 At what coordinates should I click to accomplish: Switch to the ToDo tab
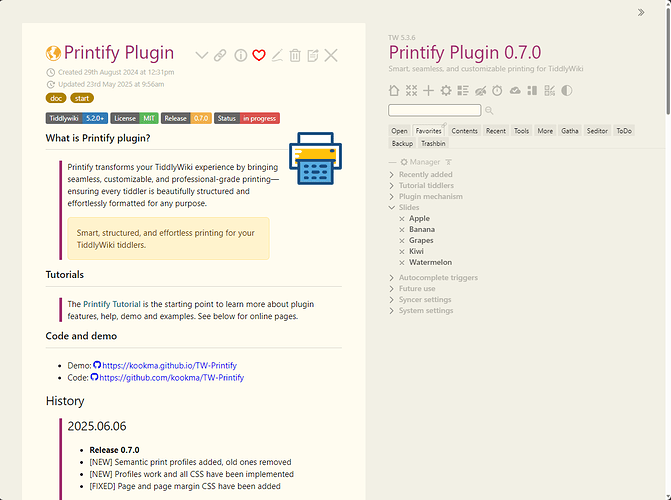point(624,131)
